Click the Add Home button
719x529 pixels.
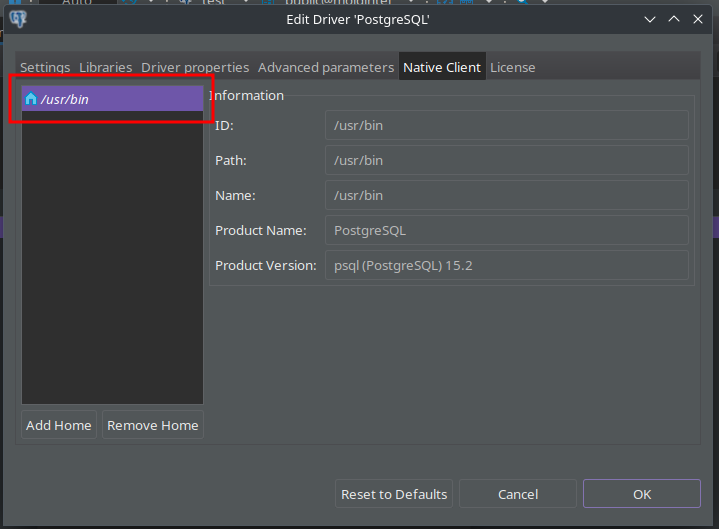click(59, 425)
